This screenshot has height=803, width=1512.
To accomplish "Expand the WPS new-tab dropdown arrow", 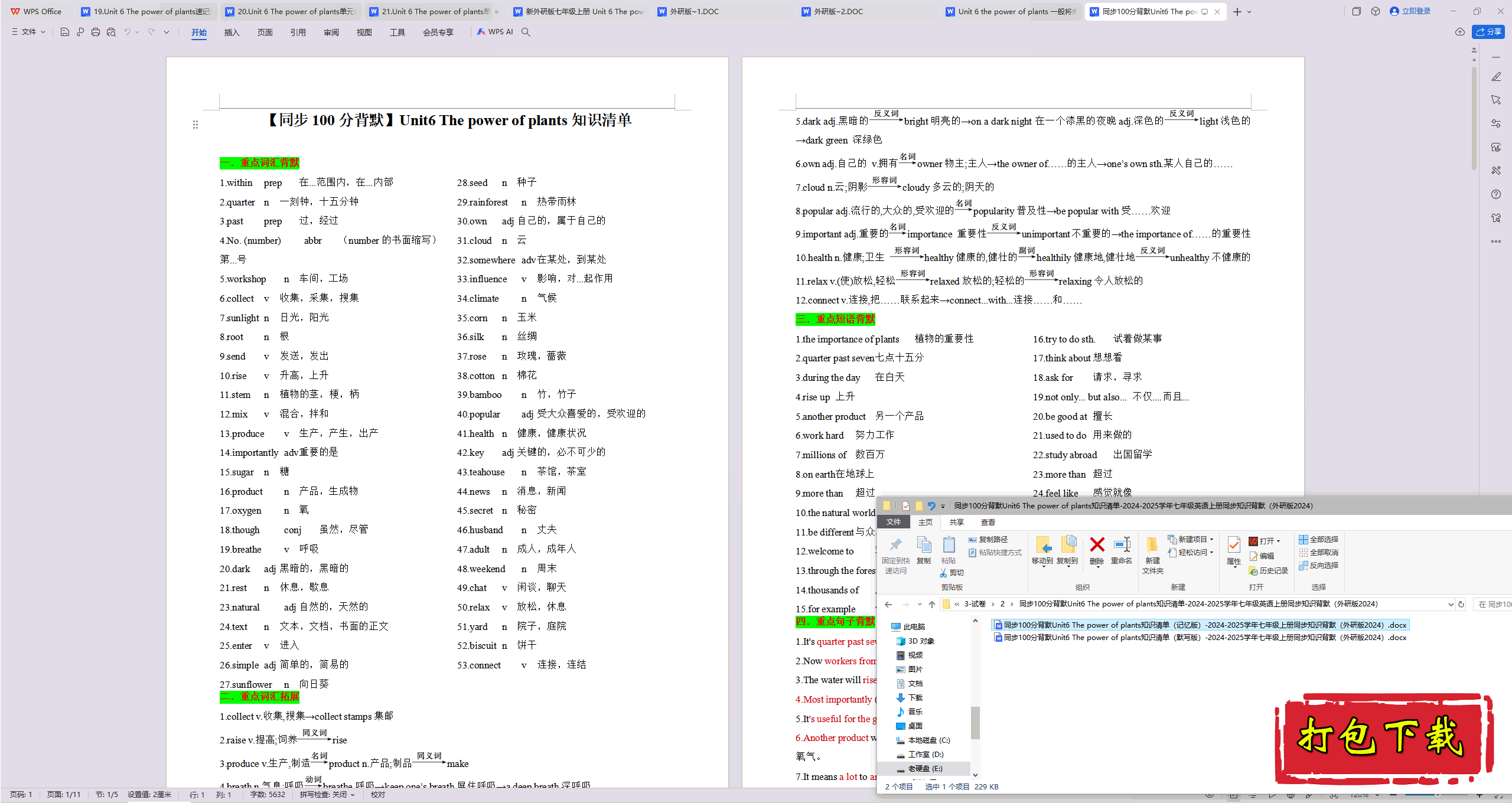I will (1249, 12).
